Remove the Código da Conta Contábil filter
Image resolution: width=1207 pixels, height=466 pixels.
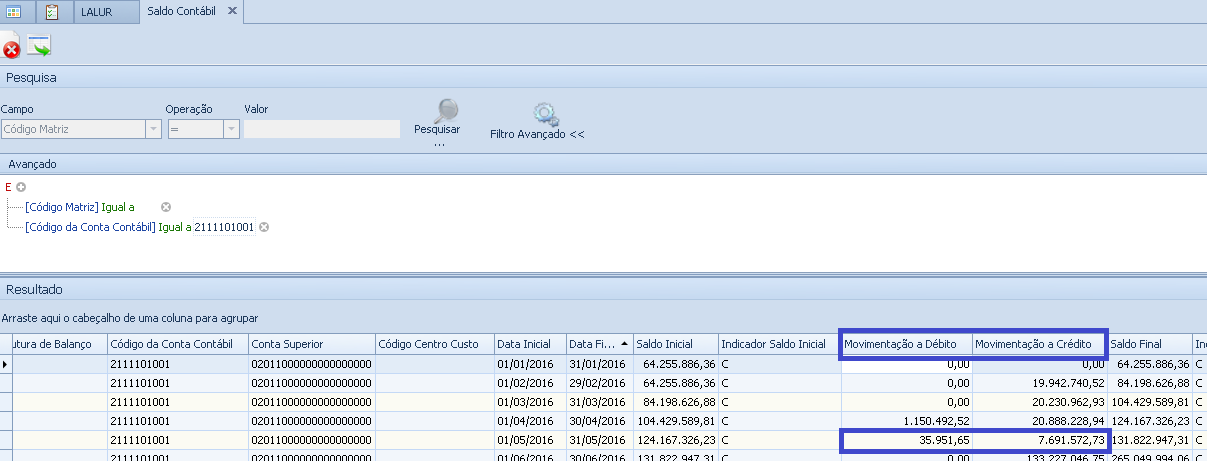tap(264, 227)
